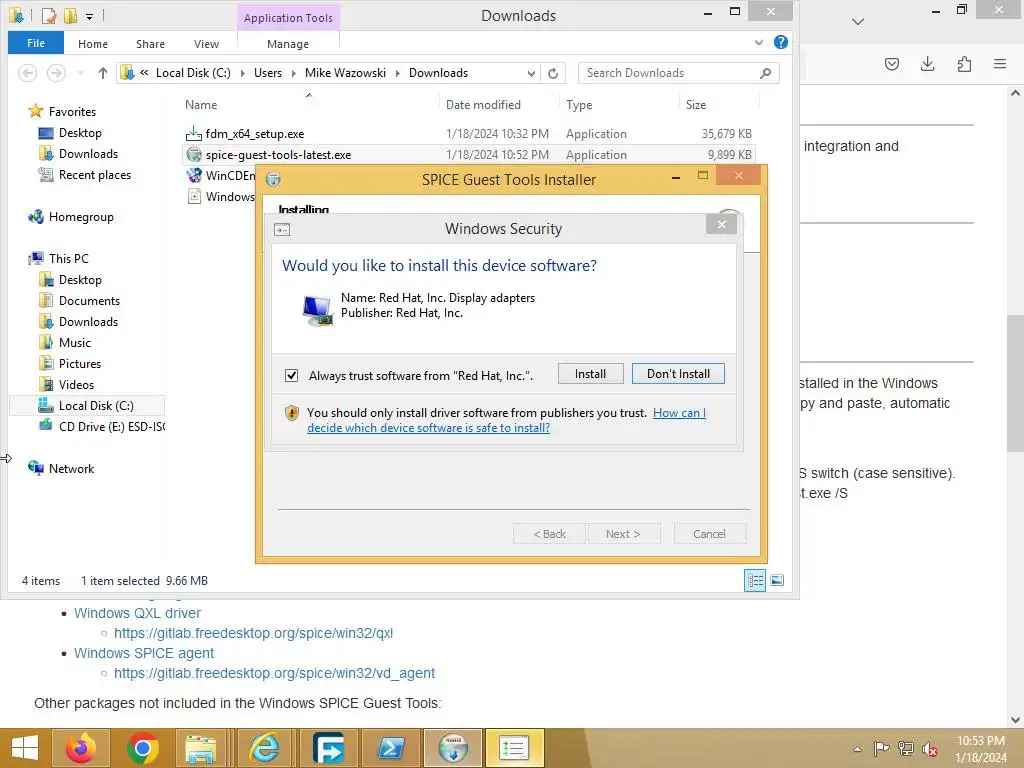Select Desktop under Favorites
The image size is (1024, 768).
(x=80, y=133)
